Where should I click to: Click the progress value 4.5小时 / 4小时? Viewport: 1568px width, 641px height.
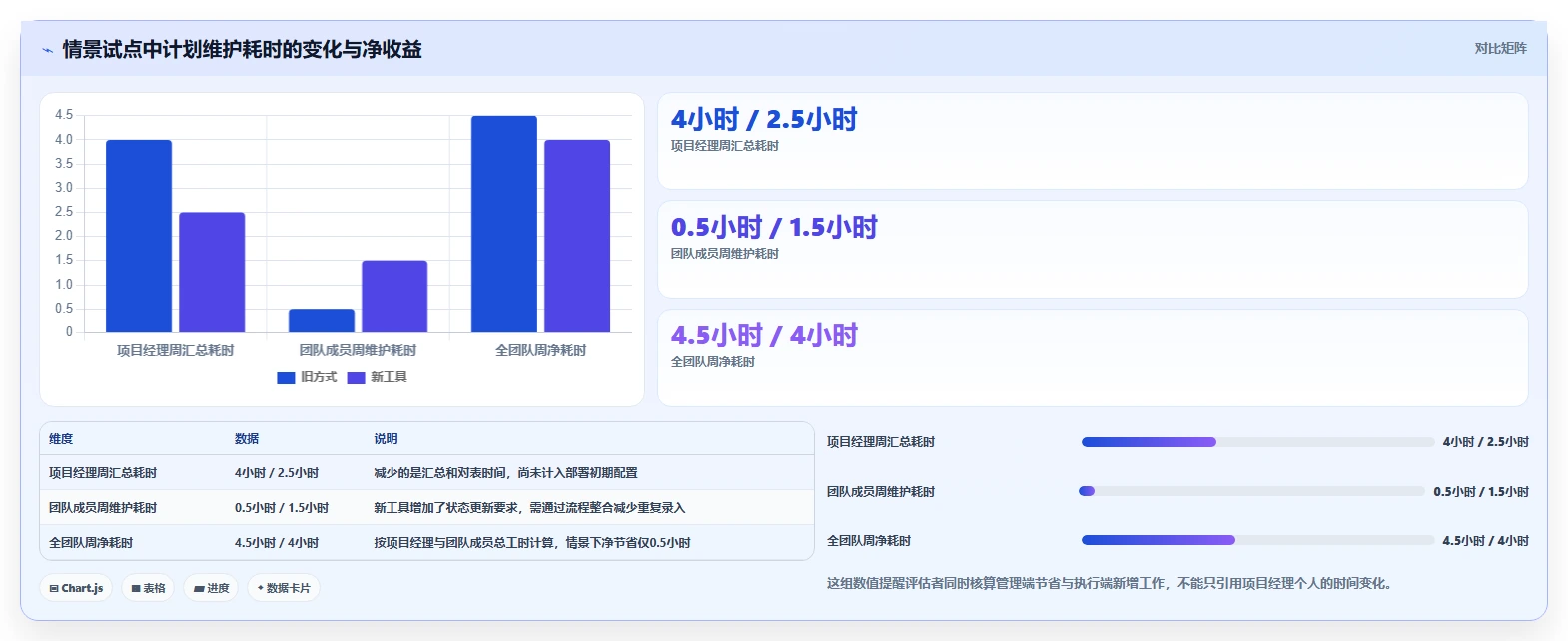[1486, 541]
